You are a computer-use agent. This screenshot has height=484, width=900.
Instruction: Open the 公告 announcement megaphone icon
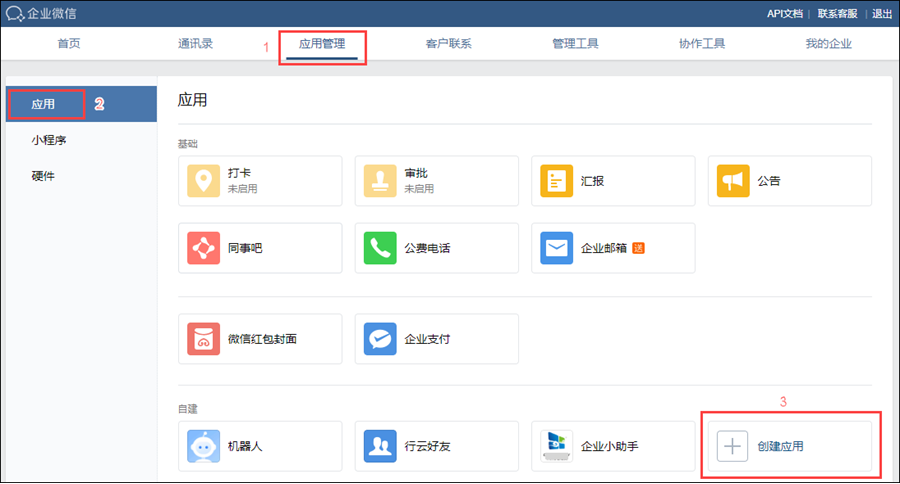pyautogui.click(x=733, y=181)
